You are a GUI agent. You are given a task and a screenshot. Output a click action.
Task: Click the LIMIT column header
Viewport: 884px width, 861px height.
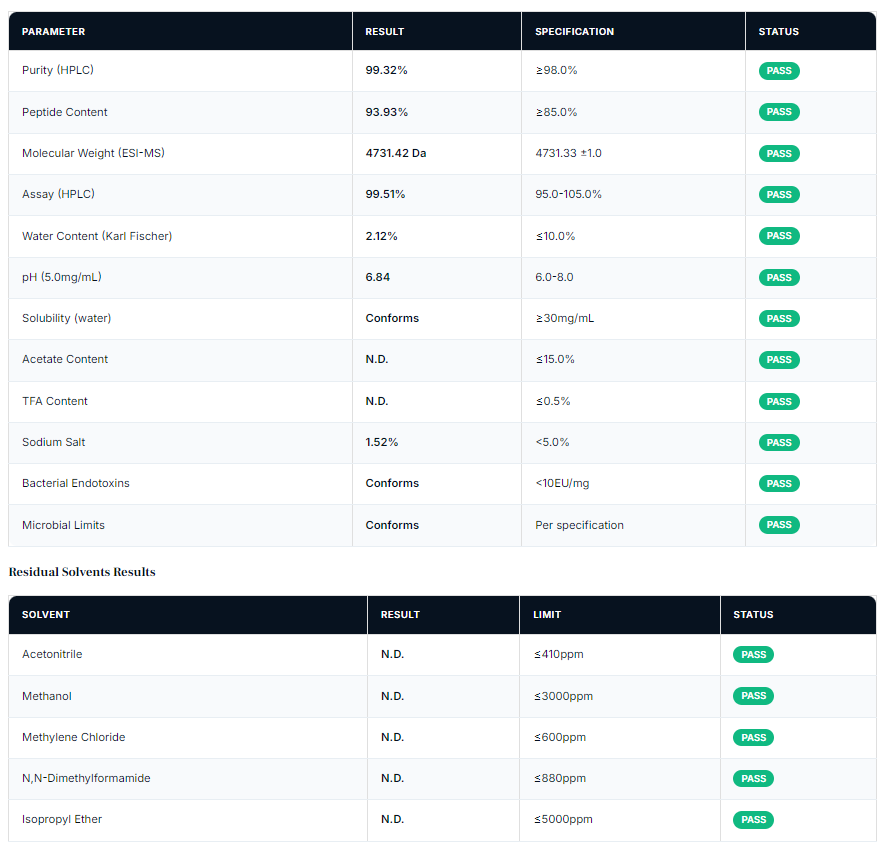point(547,615)
